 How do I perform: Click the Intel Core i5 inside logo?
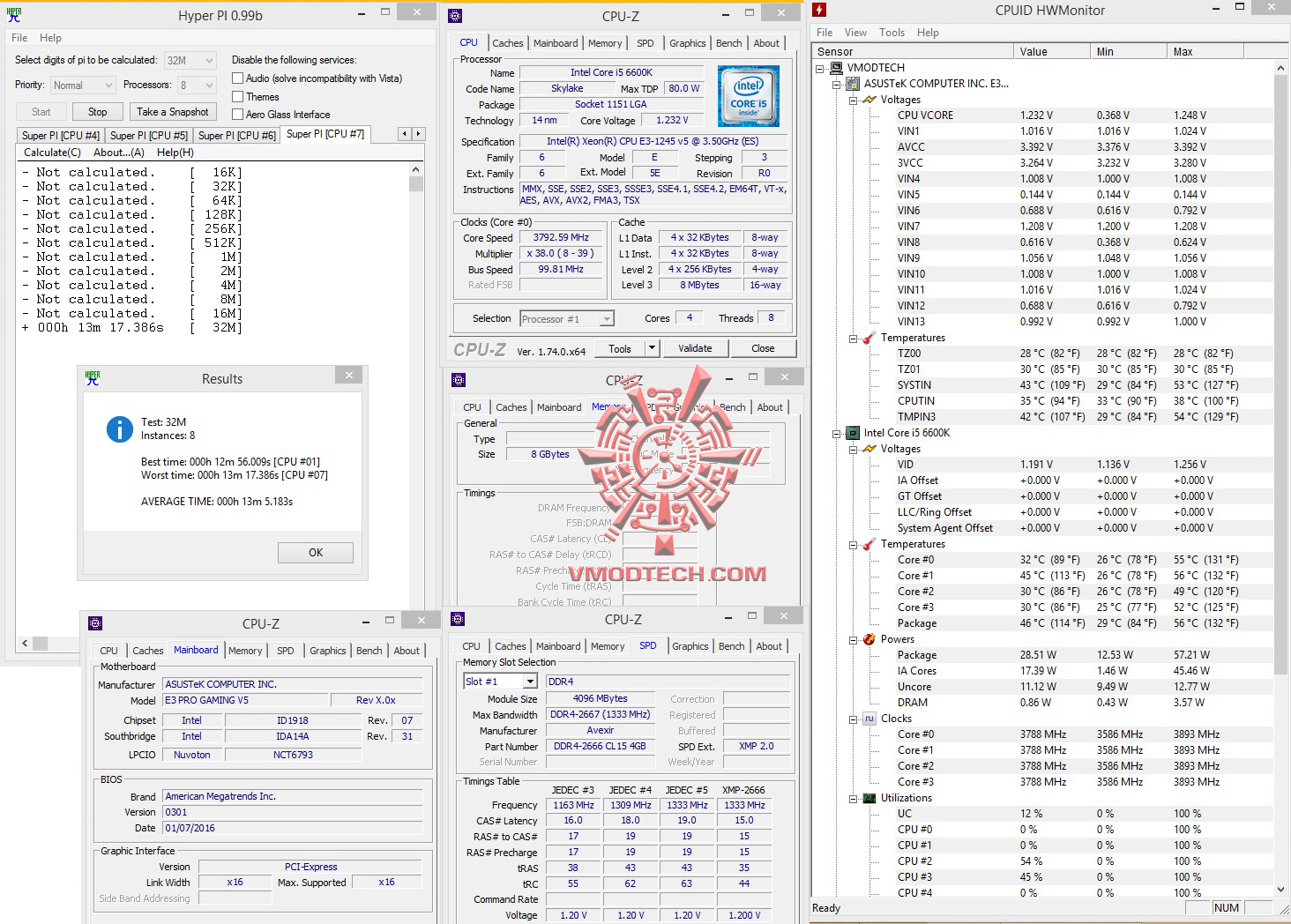point(748,94)
